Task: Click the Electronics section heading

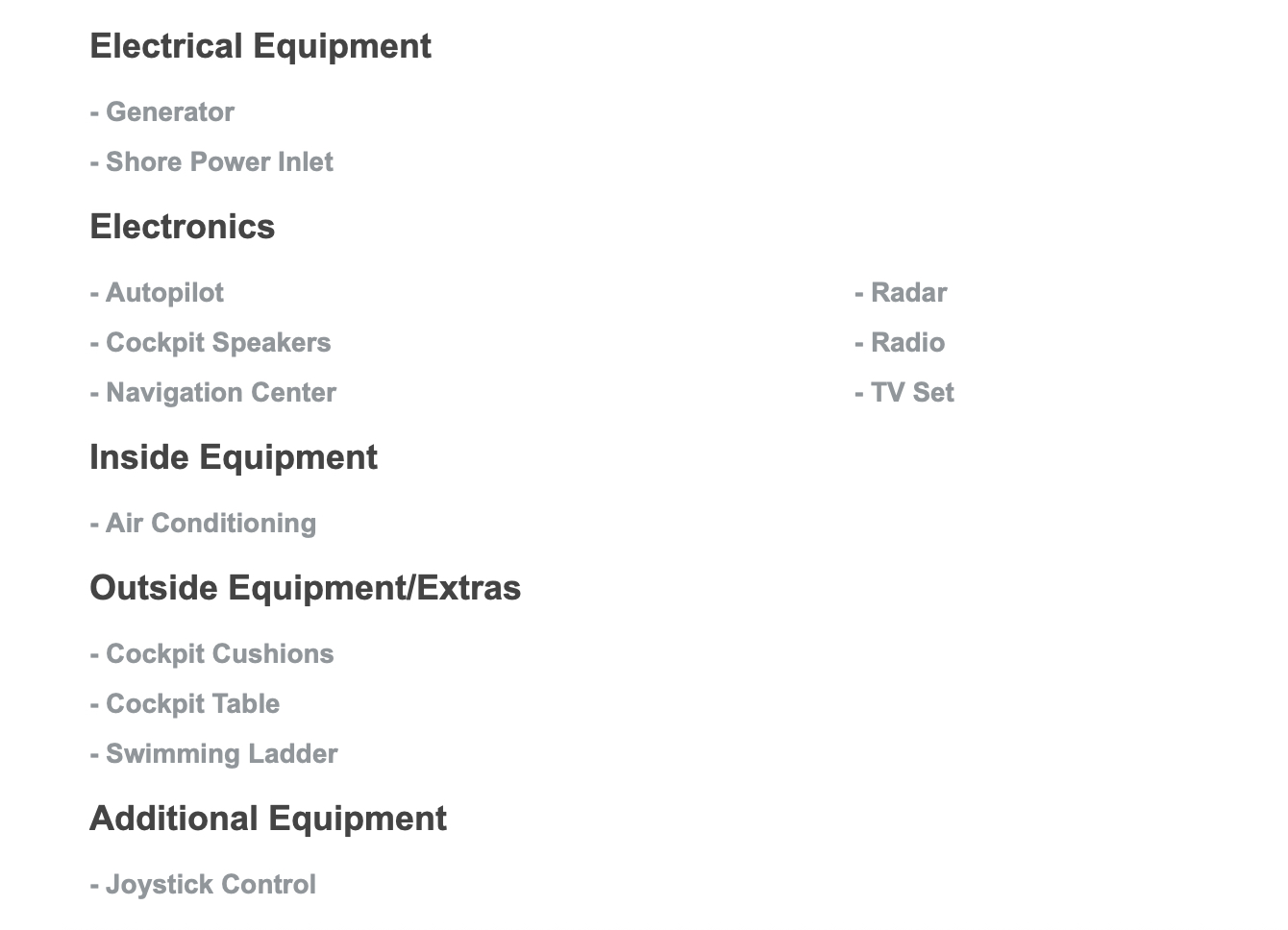Action: (183, 227)
